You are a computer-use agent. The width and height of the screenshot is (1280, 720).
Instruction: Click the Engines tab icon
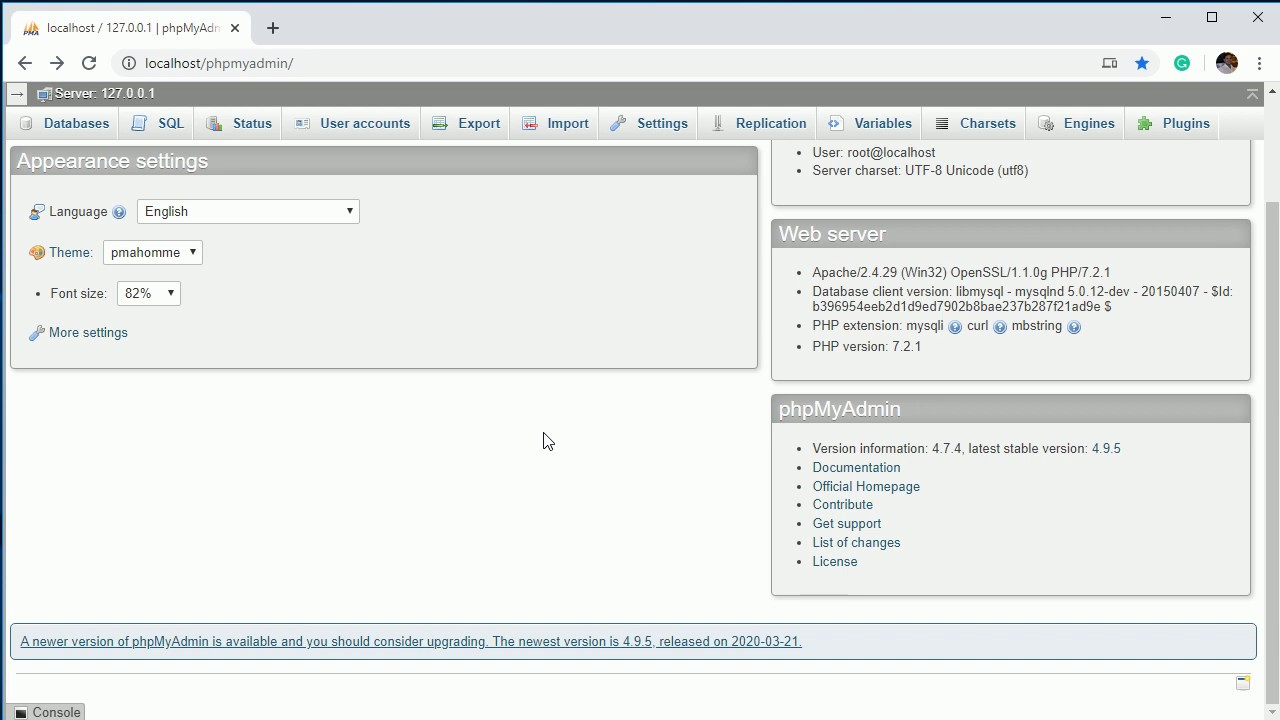(x=1046, y=124)
